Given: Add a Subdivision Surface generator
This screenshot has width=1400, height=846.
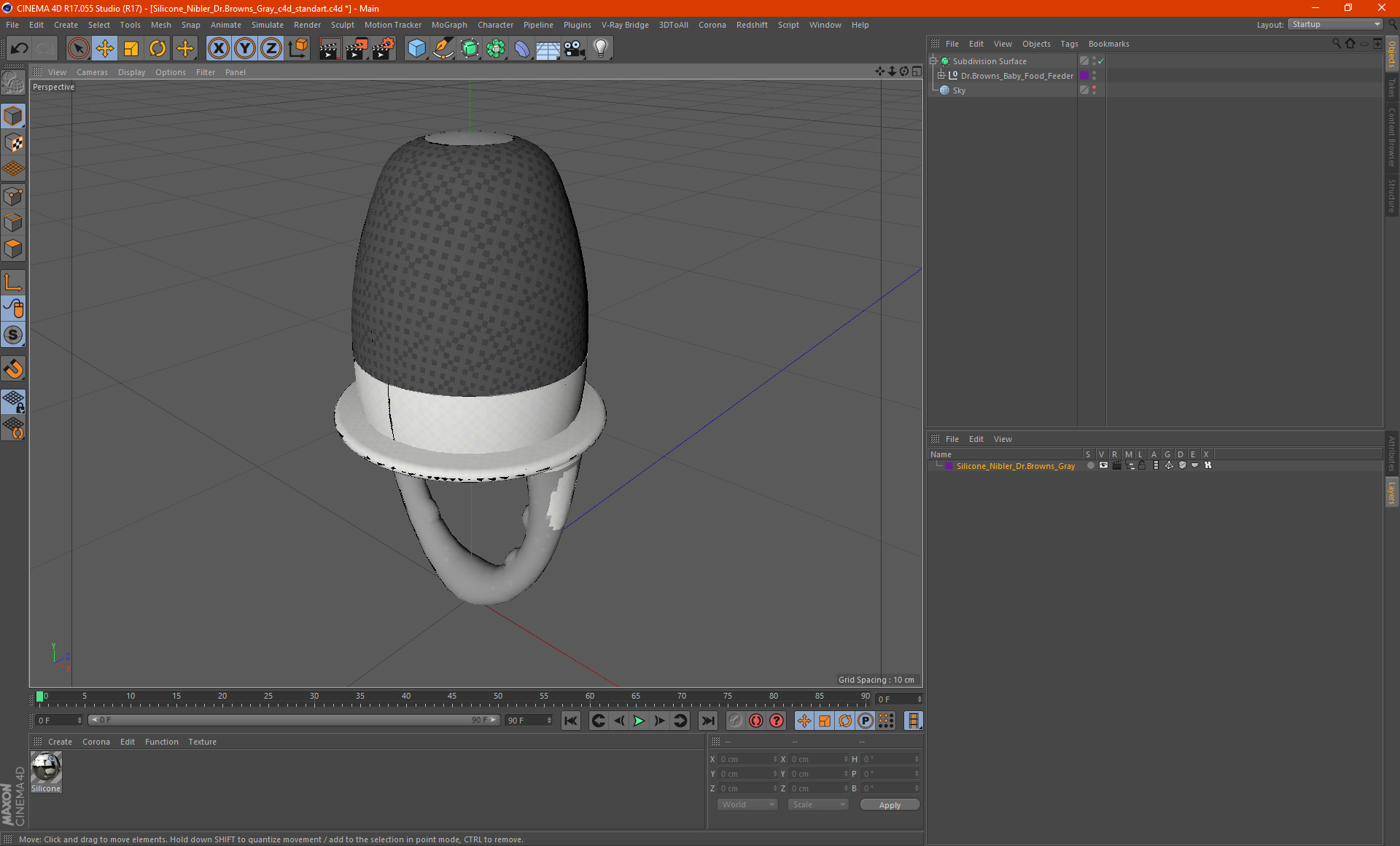Looking at the screenshot, I should (470, 49).
